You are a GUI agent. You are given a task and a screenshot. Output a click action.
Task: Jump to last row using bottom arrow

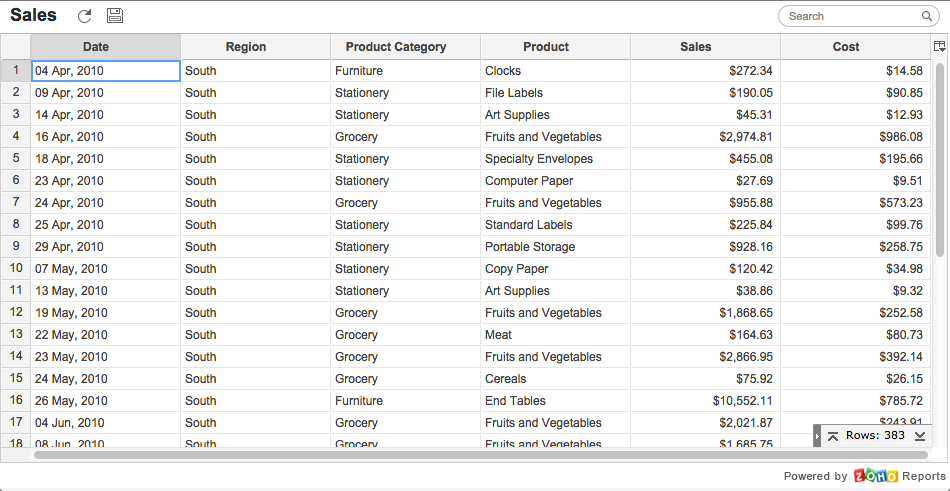919,436
